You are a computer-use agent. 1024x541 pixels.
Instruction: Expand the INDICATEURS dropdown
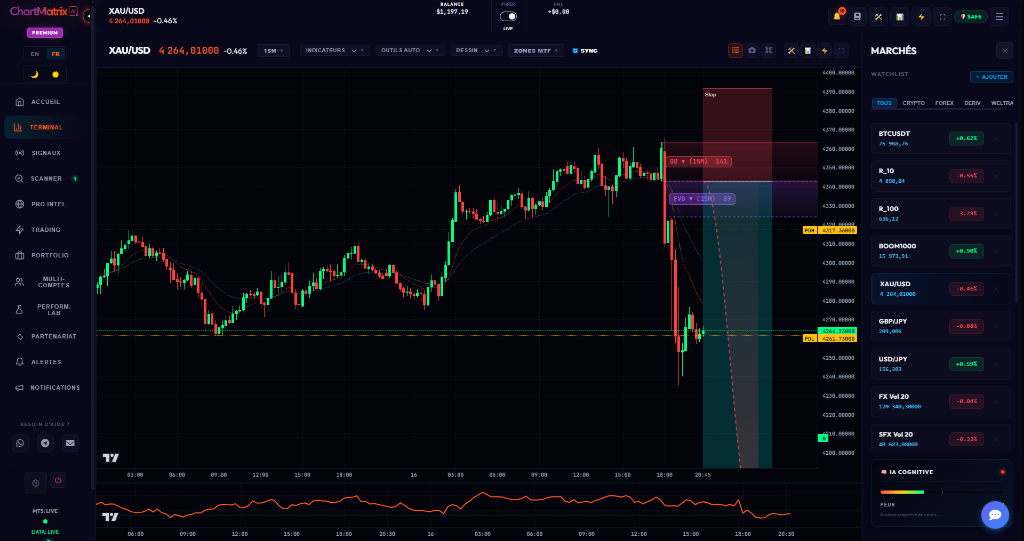[335, 50]
